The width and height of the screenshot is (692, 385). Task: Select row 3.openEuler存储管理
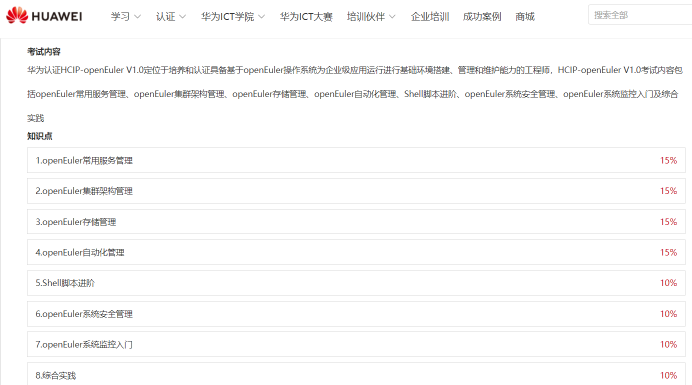pyautogui.click(x=356, y=222)
